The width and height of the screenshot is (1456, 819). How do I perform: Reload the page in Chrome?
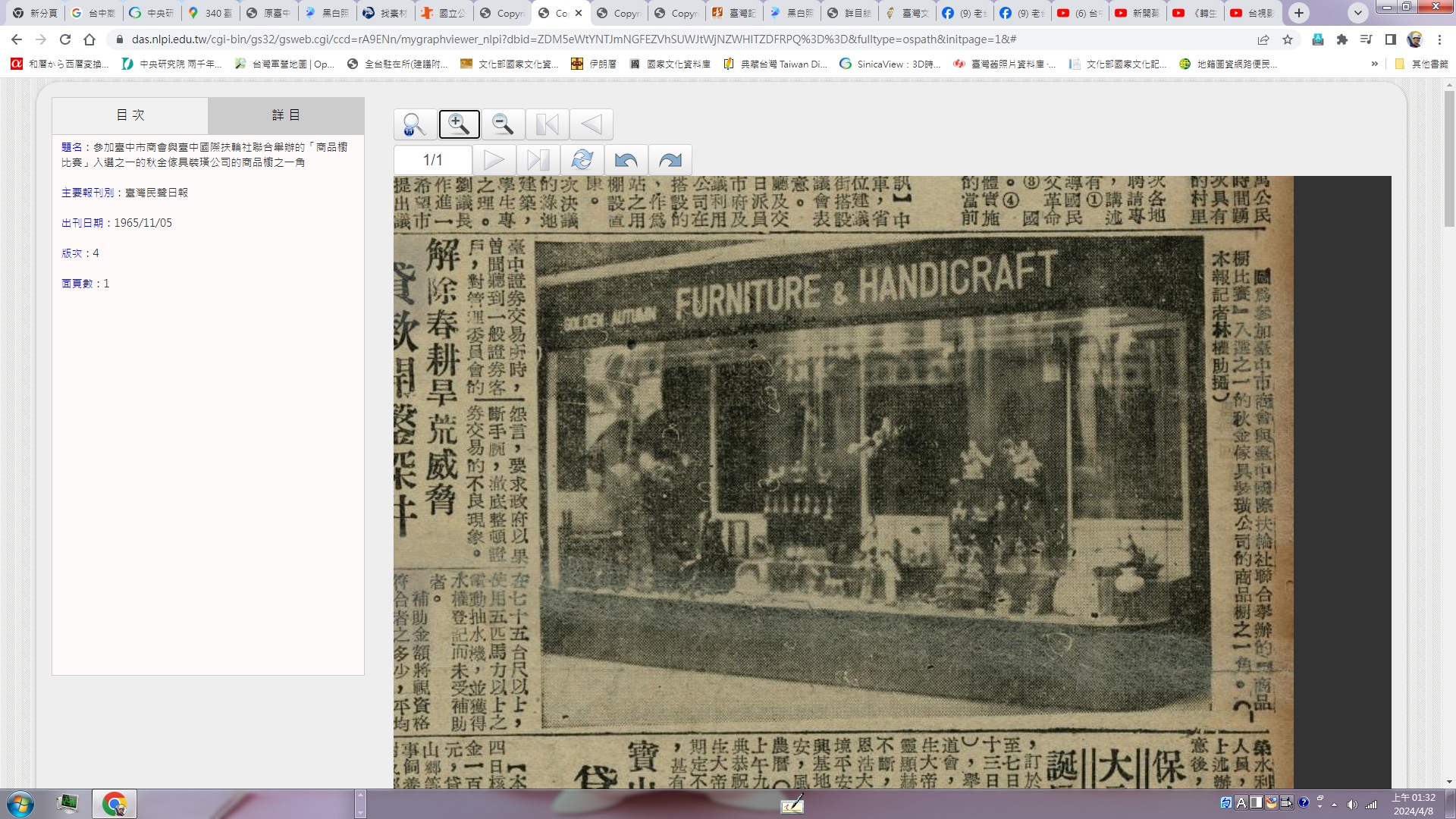point(65,39)
